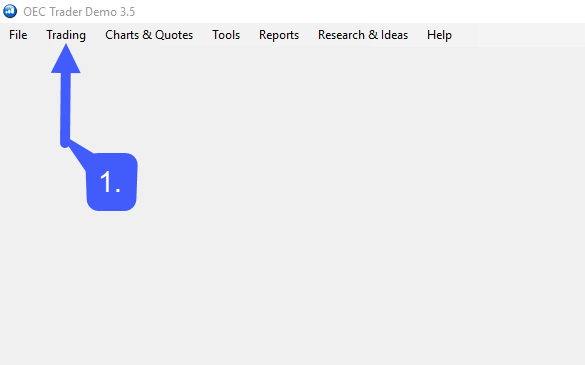The image size is (585, 365).
Task: Open the File menu
Action: coord(18,35)
